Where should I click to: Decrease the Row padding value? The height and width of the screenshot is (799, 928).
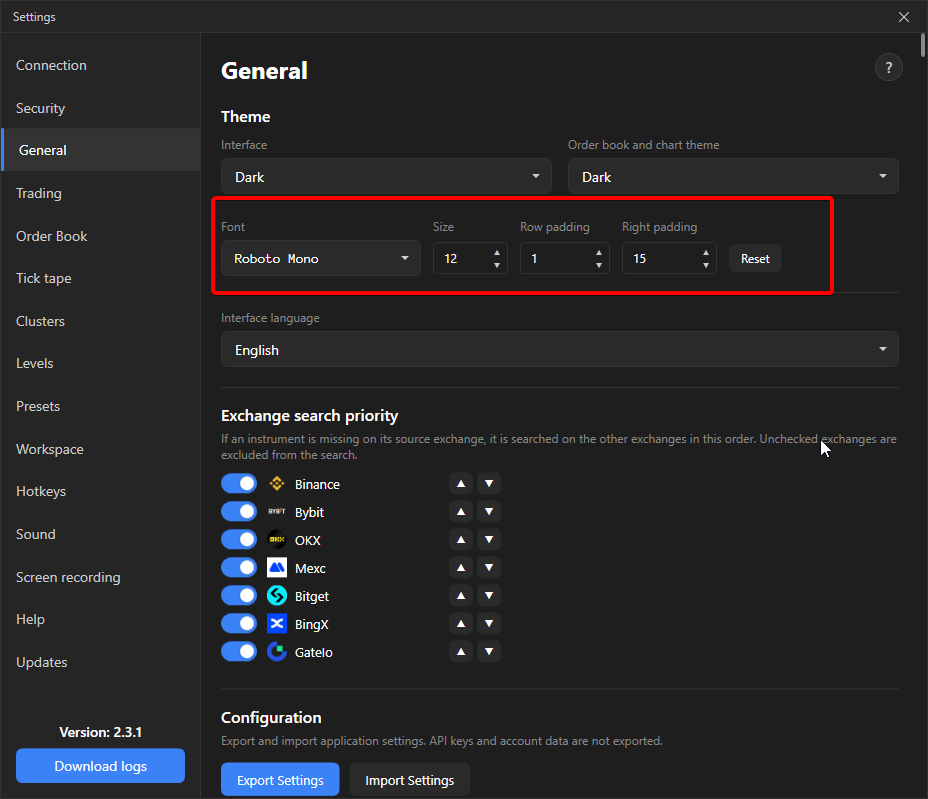click(x=599, y=265)
